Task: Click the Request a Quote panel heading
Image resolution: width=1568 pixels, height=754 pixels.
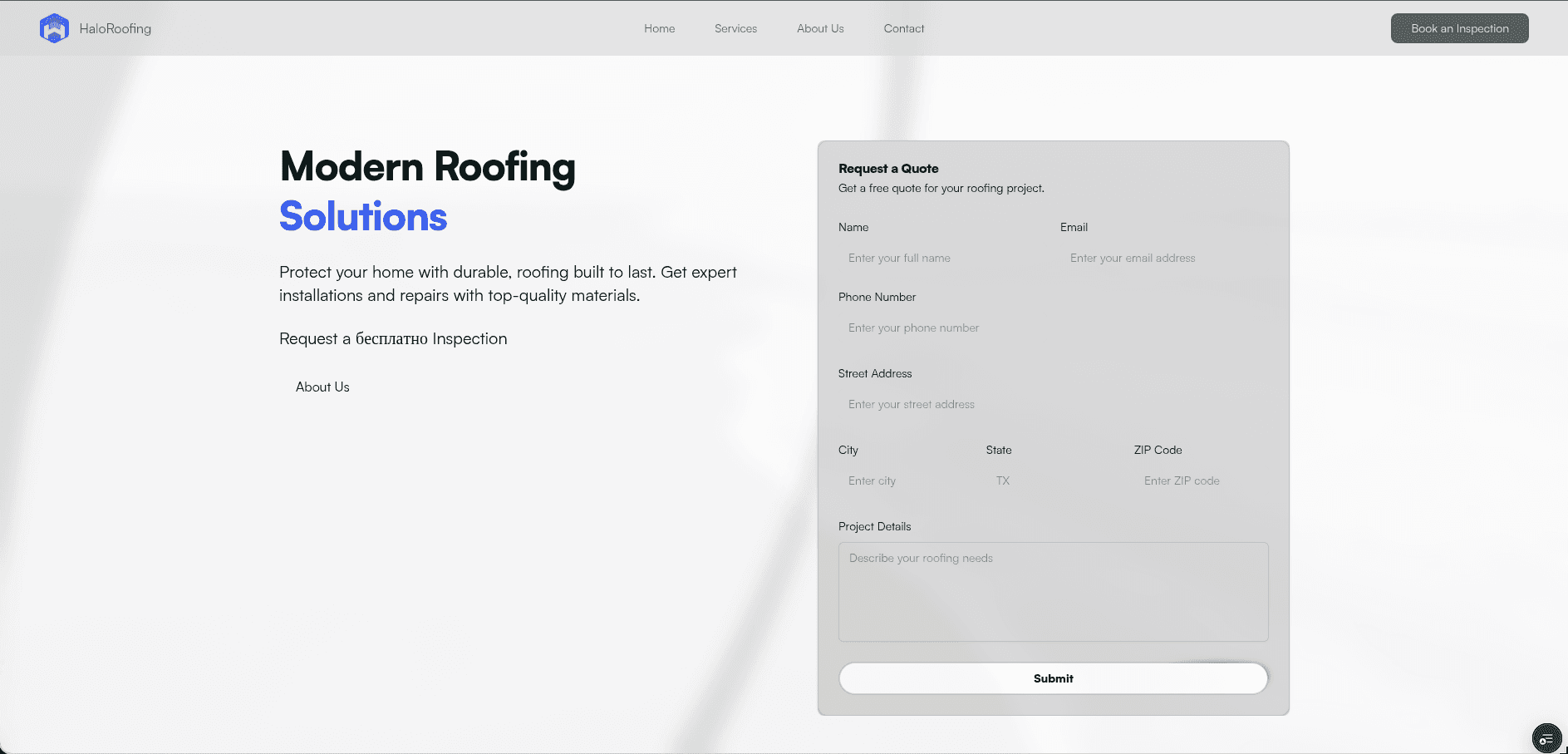Action: [888, 168]
